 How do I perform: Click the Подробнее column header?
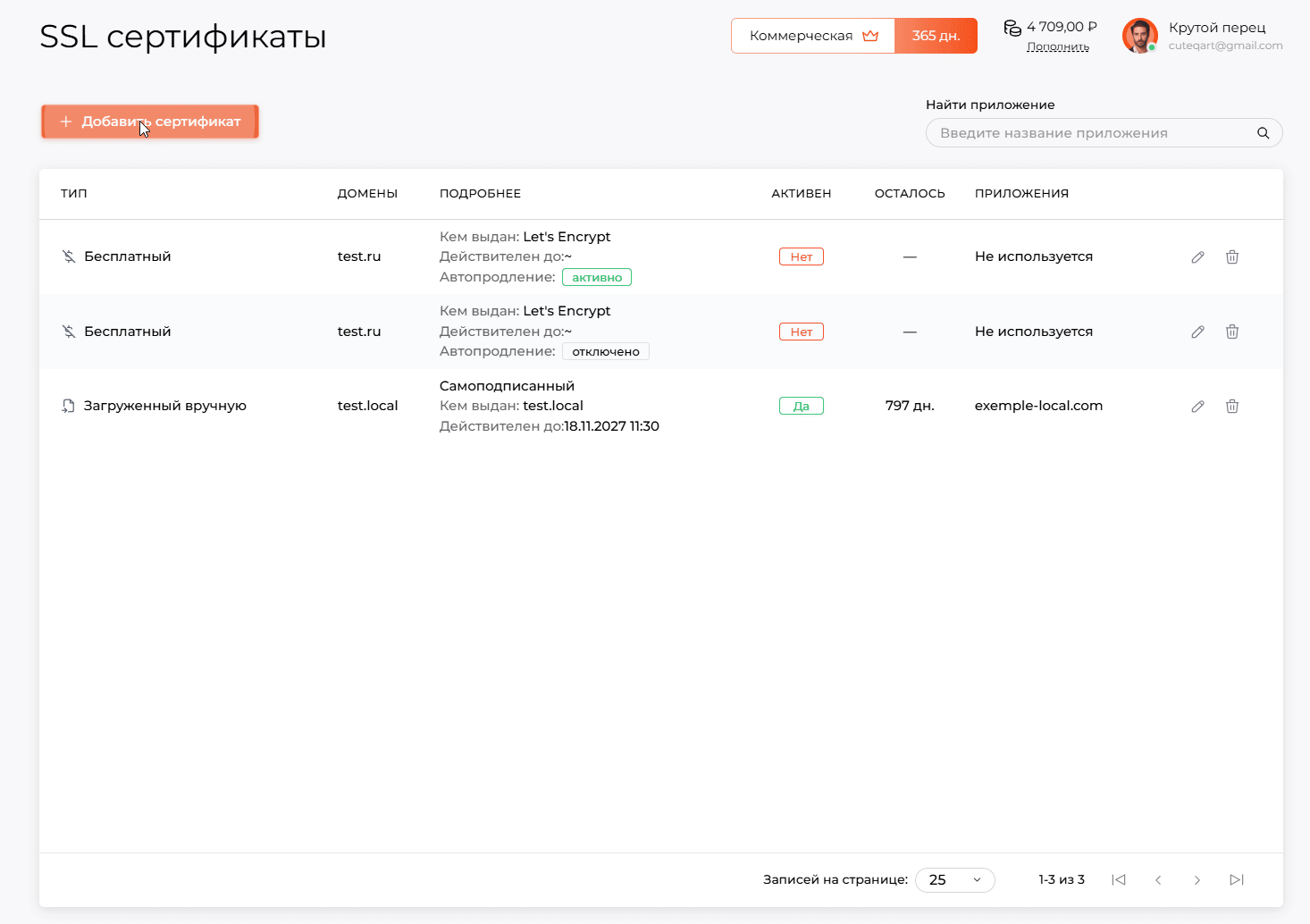click(x=480, y=194)
